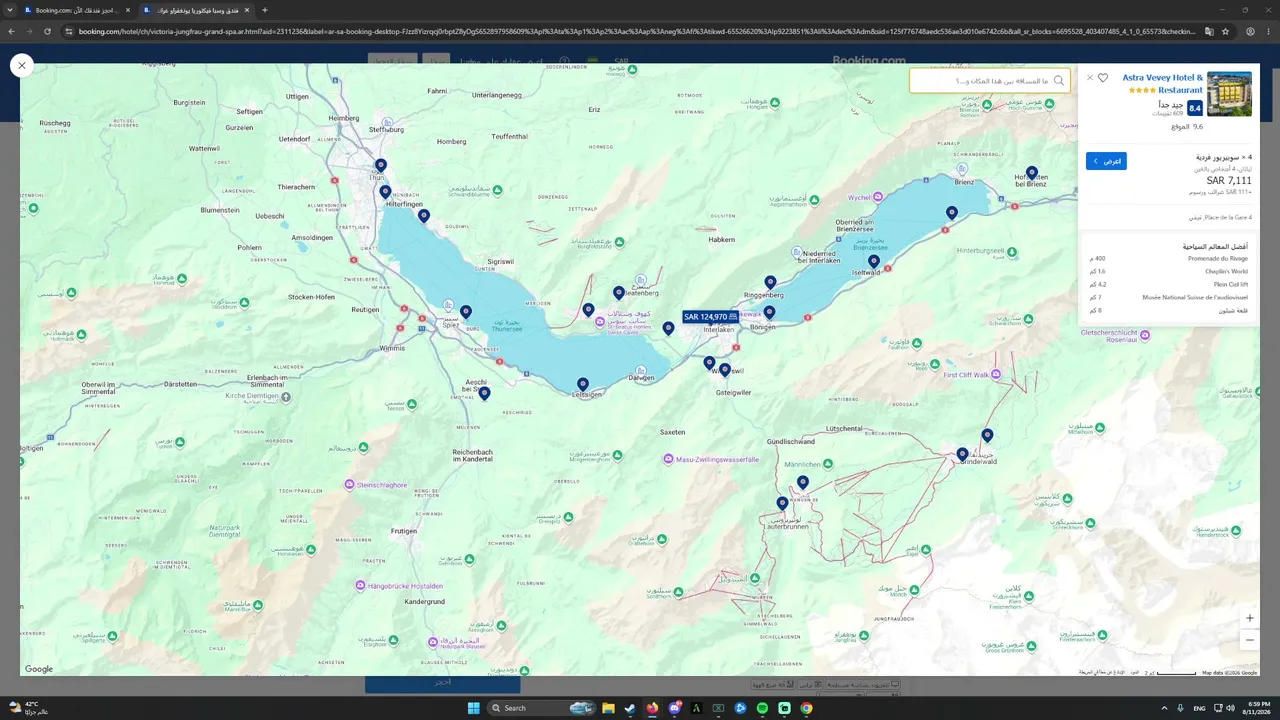Click the Steinschlaghore attraction marker
The image size is (1280, 720).
tap(349, 485)
